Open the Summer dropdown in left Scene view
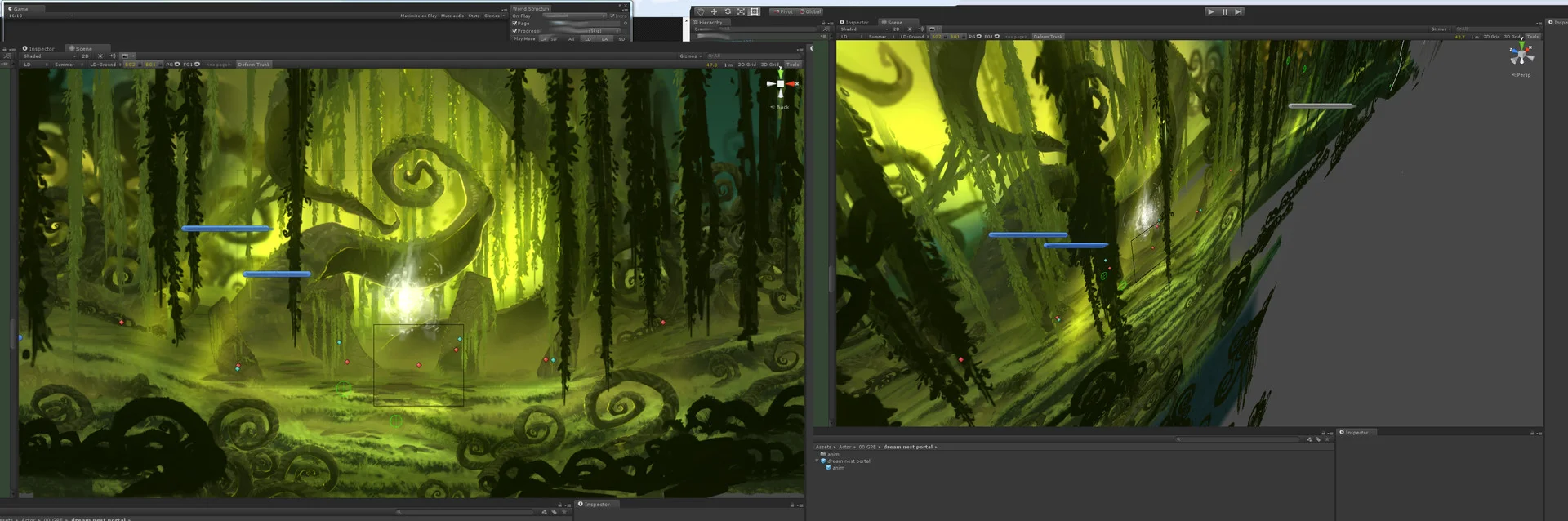 [x=69, y=65]
